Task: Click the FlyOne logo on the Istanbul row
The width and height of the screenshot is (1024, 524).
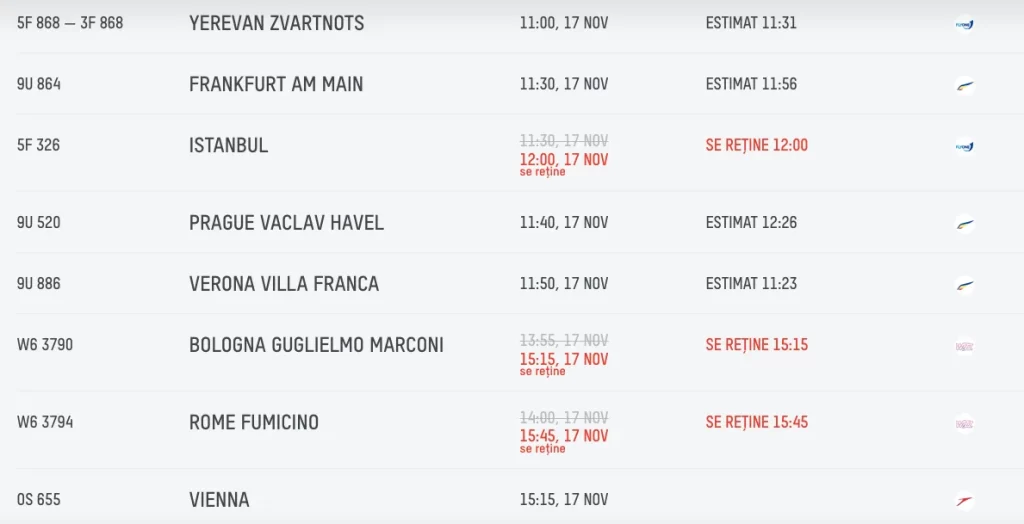Action: pos(964,146)
